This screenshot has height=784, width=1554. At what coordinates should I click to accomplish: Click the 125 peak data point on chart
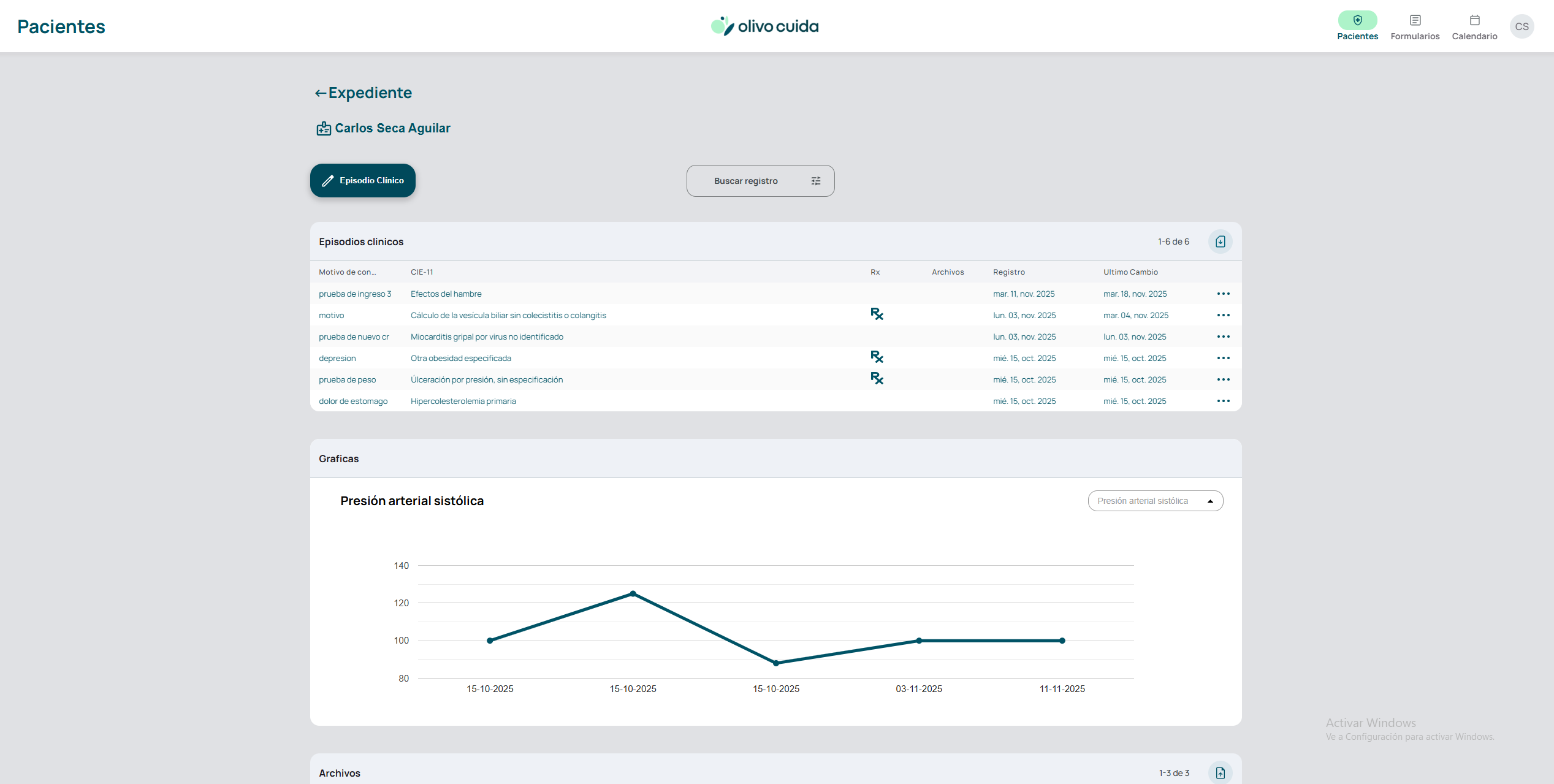click(633, 593)
